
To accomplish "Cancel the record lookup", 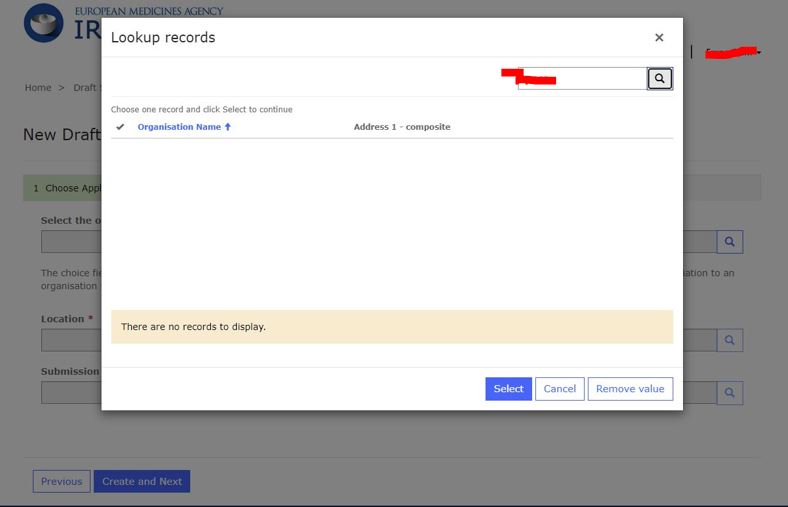I will tap(559, 389).
